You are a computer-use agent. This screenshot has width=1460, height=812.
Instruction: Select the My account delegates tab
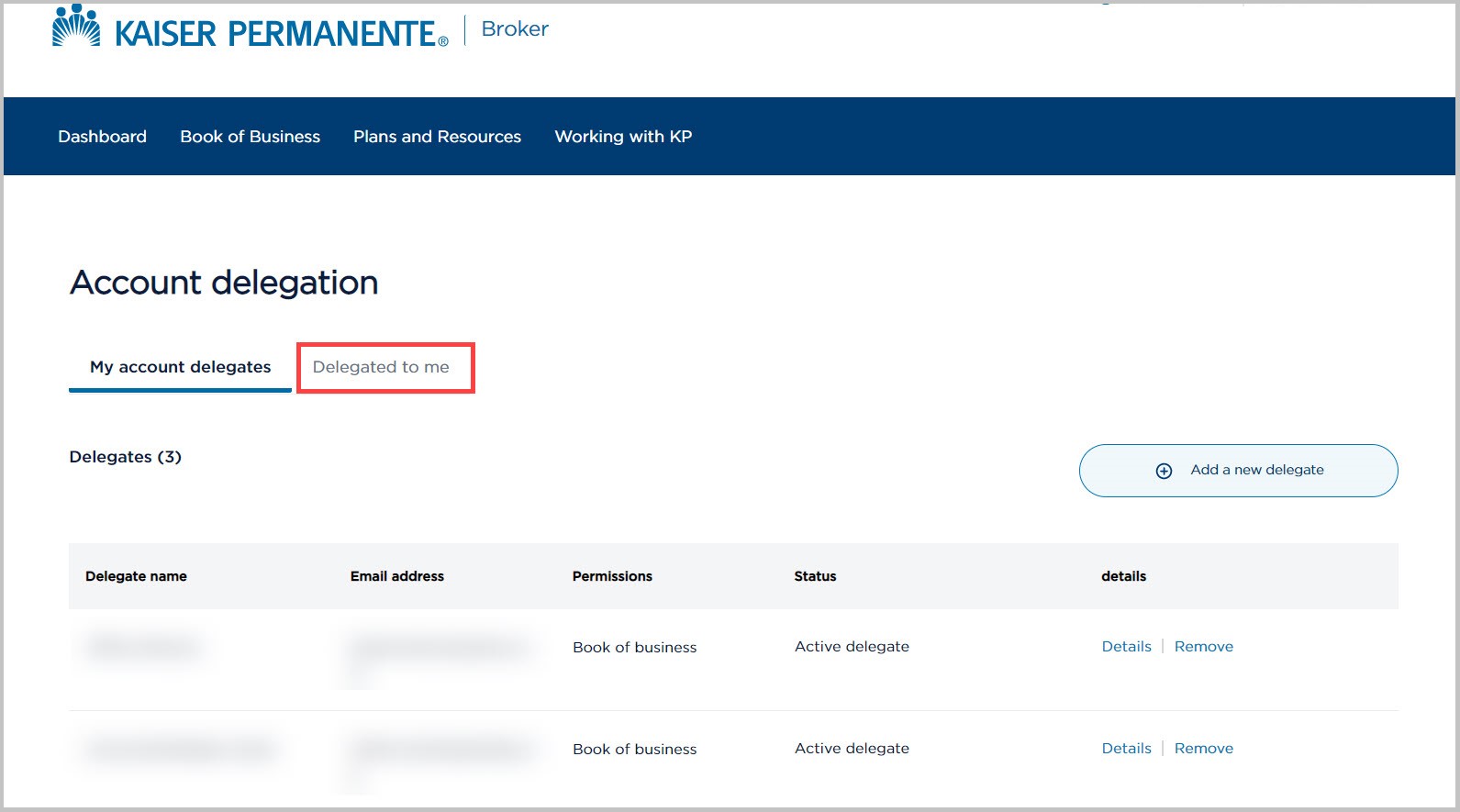click(x=180, y=367)
